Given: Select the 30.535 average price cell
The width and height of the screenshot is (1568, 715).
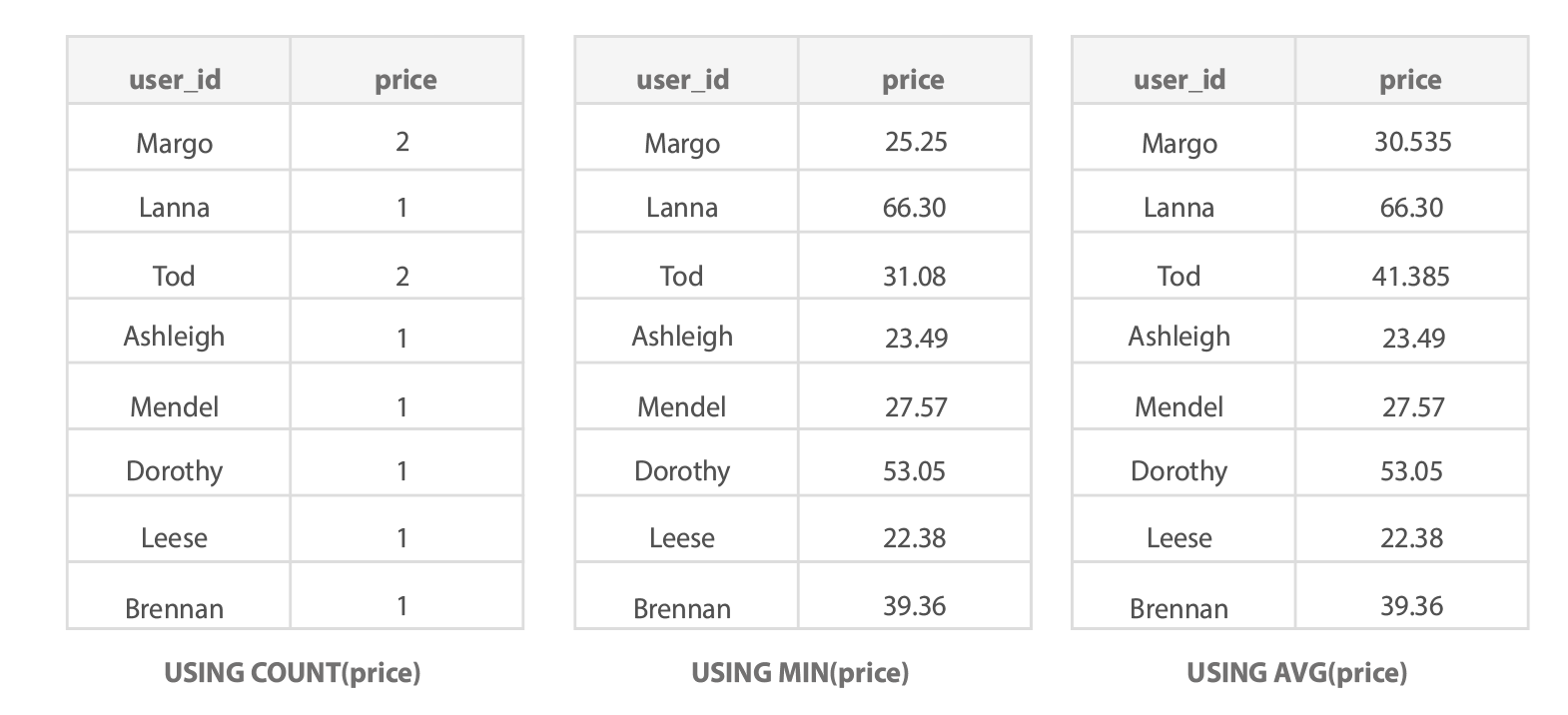Looking at the screenshot, I should (1412, 142).
